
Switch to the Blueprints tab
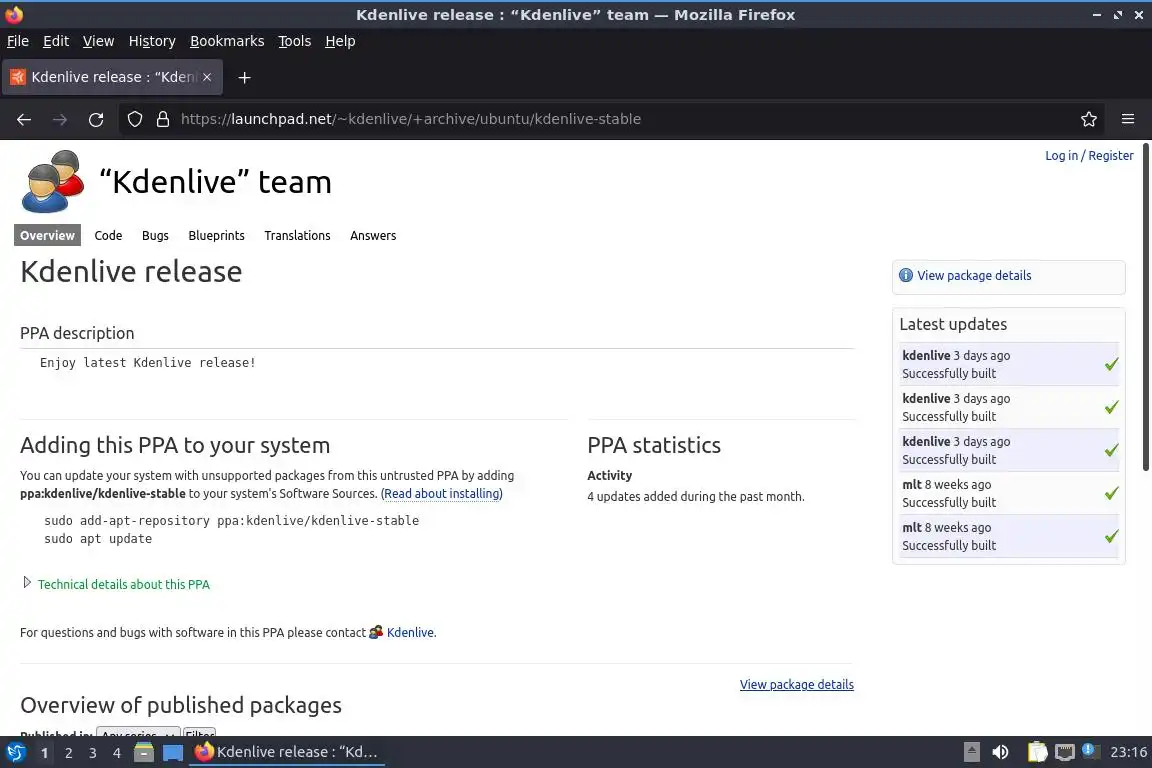pos(216,235)
